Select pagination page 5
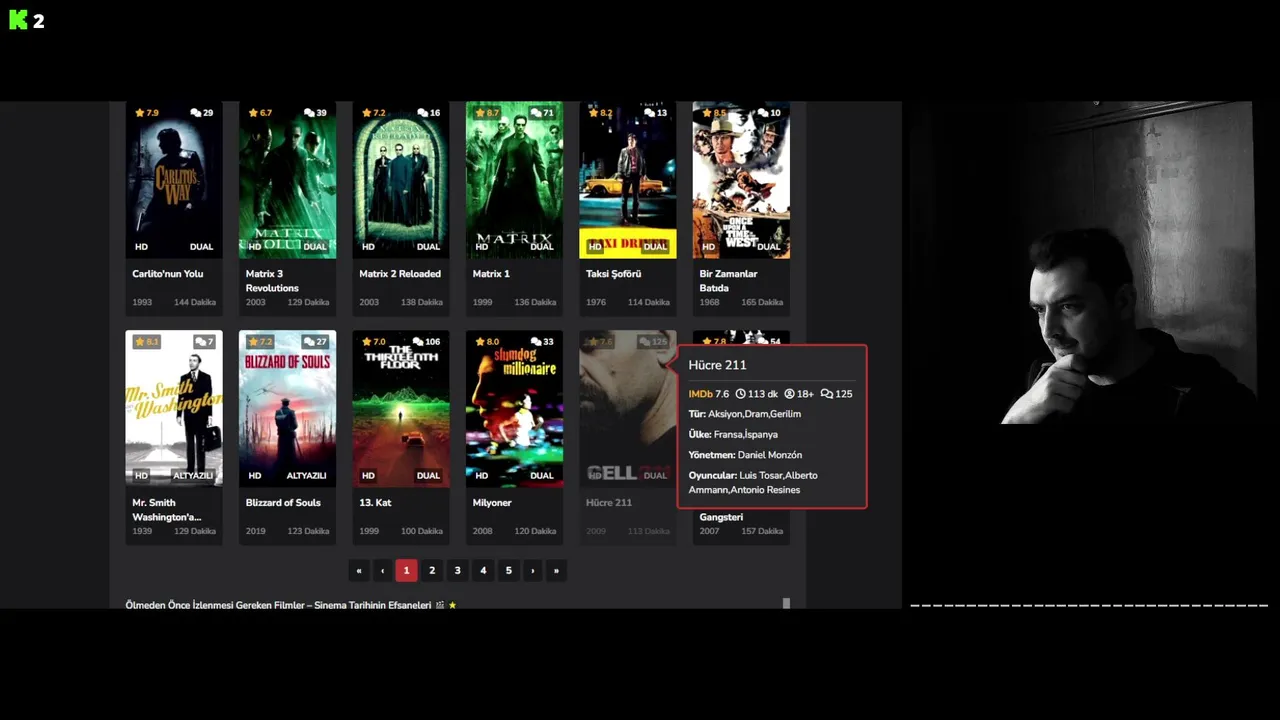Screen dimensions: 1280x720 (x=508, y=570)
